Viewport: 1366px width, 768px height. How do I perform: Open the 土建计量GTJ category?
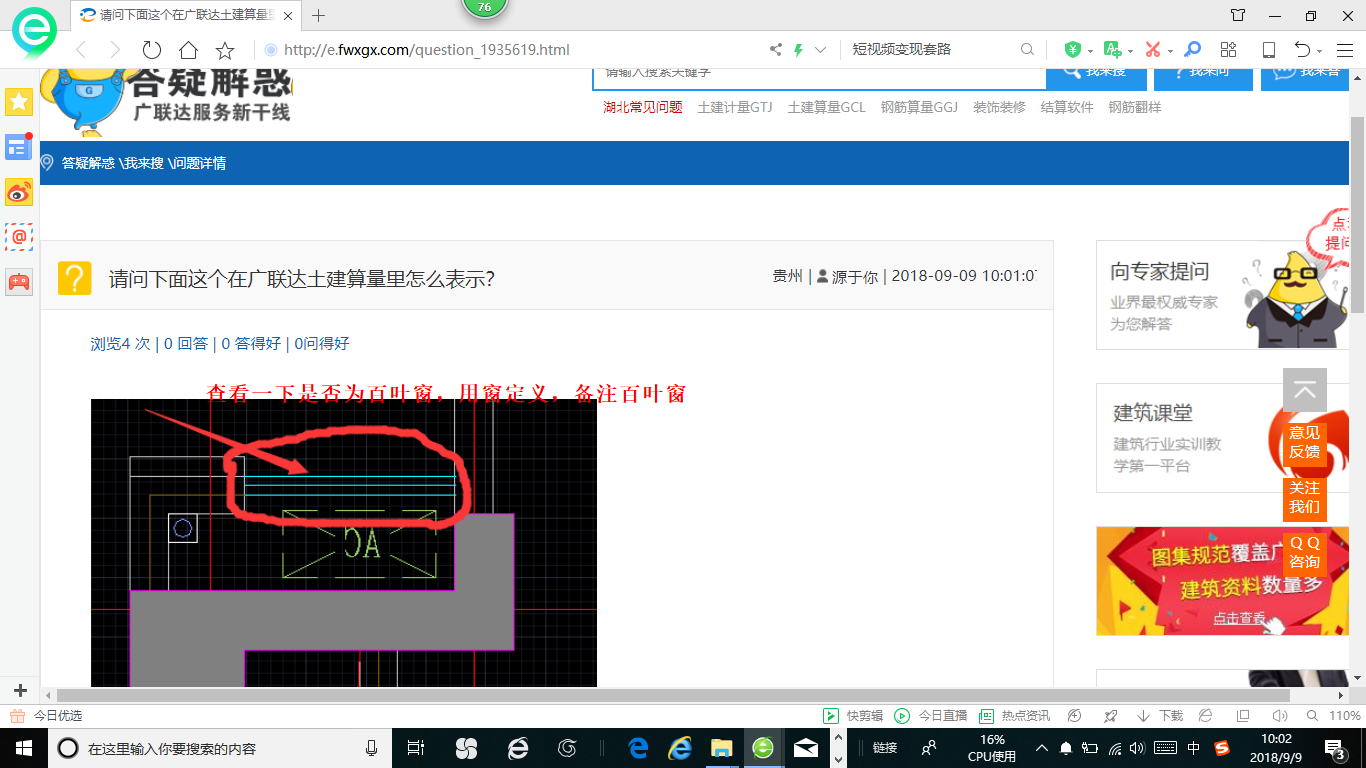pyautogui.click(x=735, y=107)
